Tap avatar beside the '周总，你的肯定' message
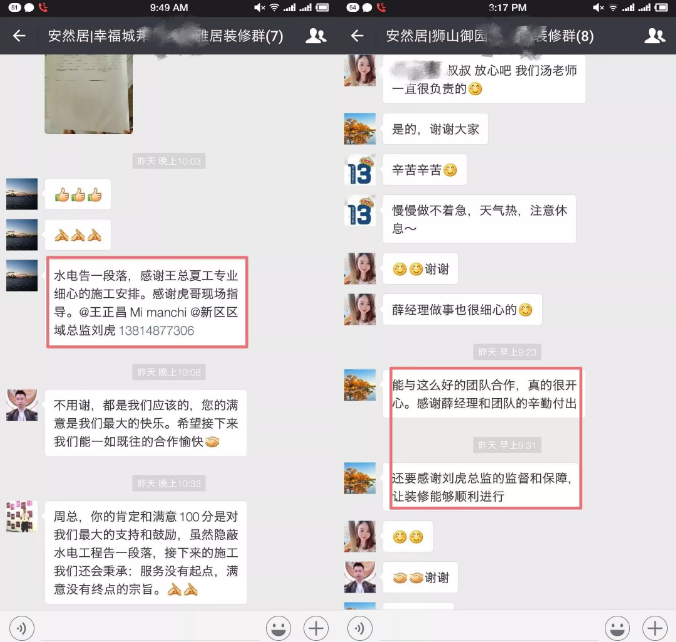 [22, 516]
